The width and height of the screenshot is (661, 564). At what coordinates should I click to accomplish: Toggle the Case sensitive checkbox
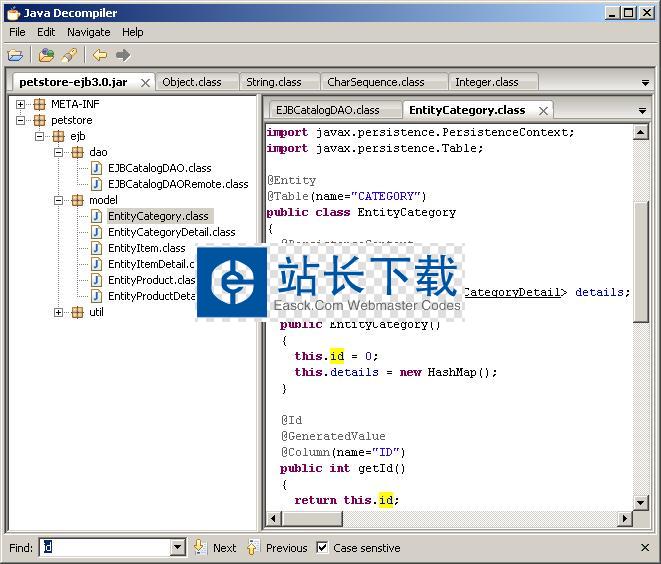click(322, 548)
